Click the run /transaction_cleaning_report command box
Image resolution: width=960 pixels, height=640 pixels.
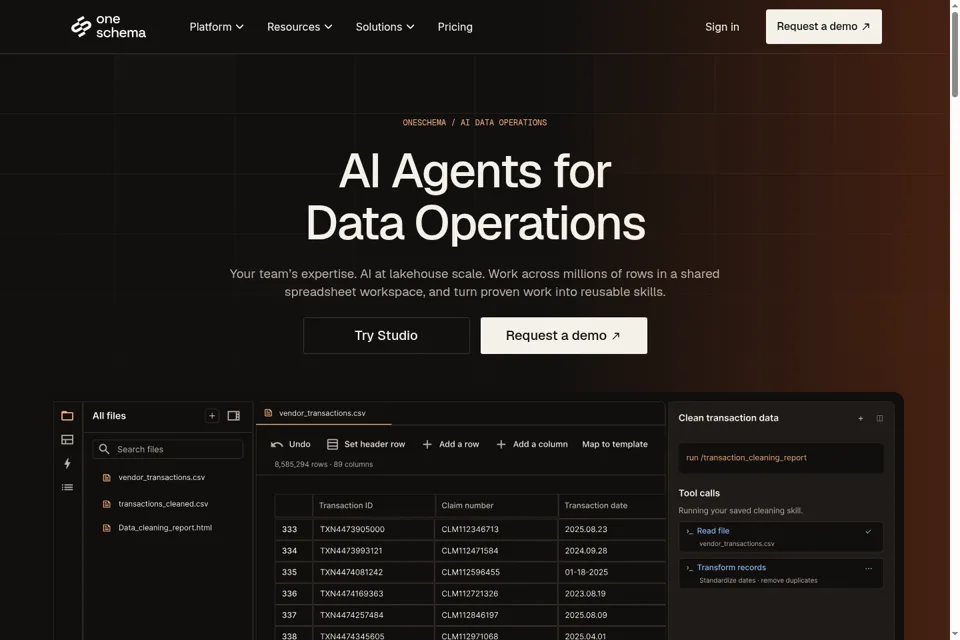[x=781, y=458]
